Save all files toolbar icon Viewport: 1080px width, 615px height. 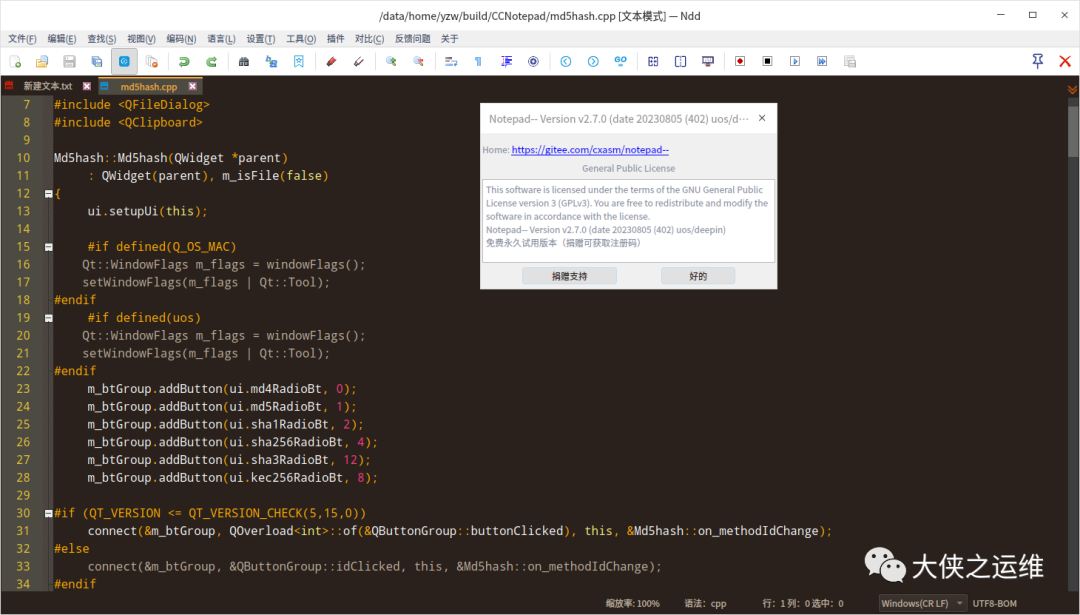[97, 61]
